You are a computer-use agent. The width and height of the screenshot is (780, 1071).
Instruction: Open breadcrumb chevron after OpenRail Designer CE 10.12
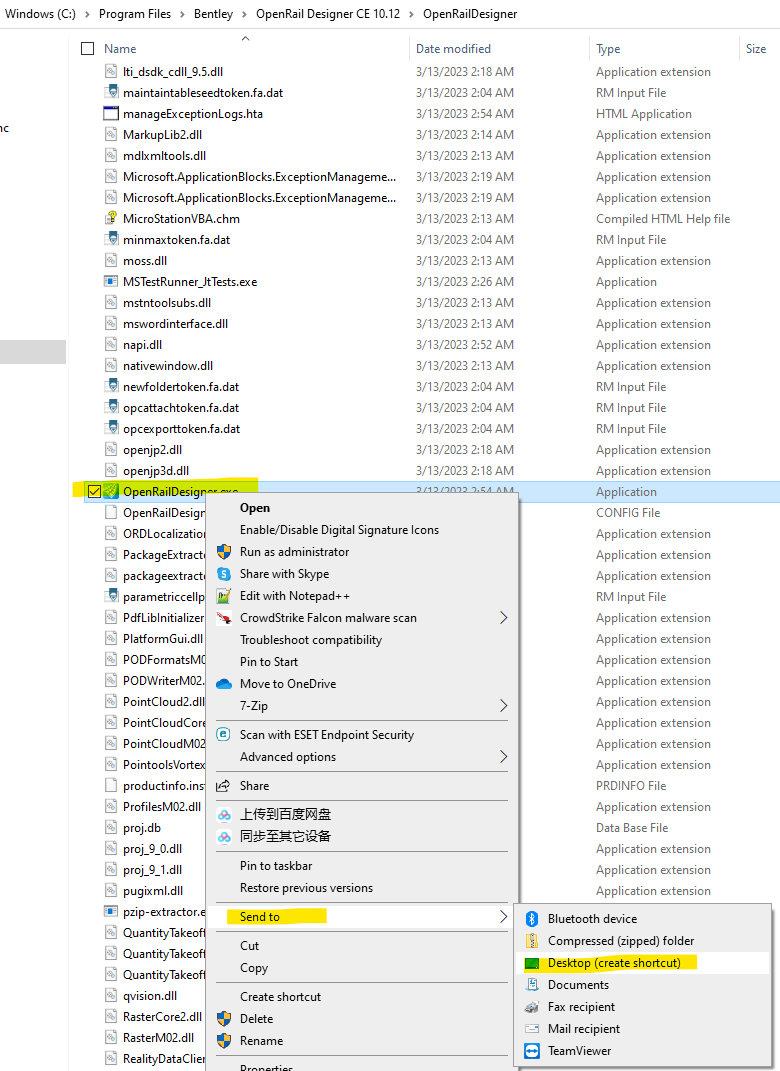[412, 14]
